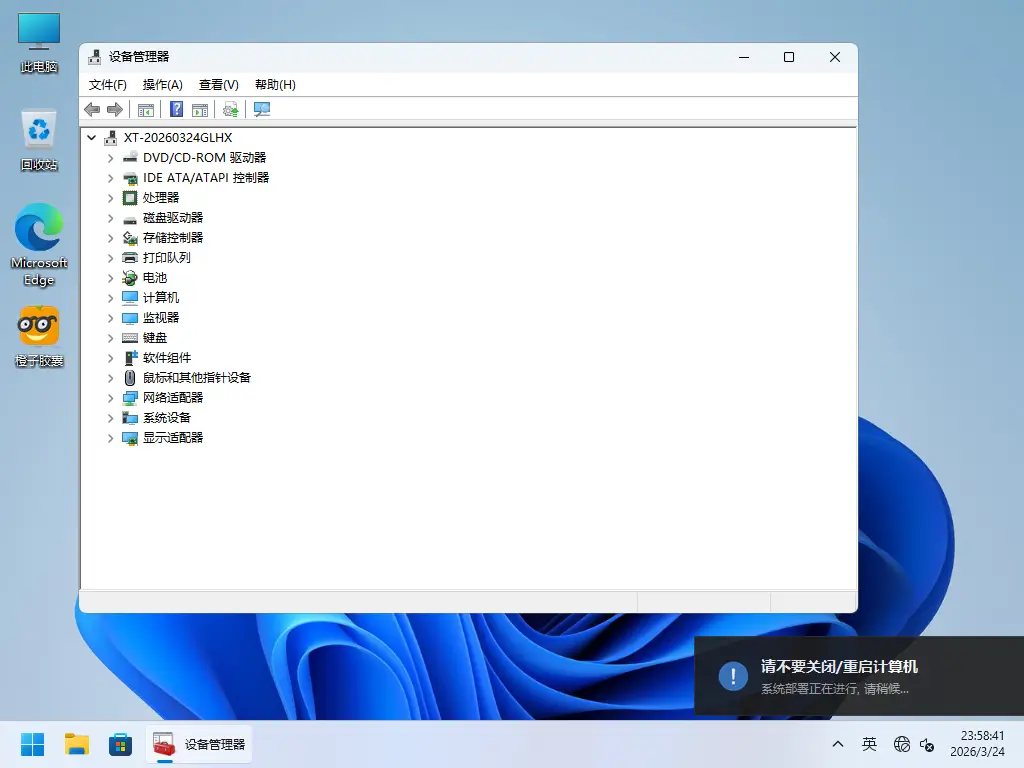This screenshot has height=768, width=1024.
Task: Expand the 处理器 category
Action: 110,198
